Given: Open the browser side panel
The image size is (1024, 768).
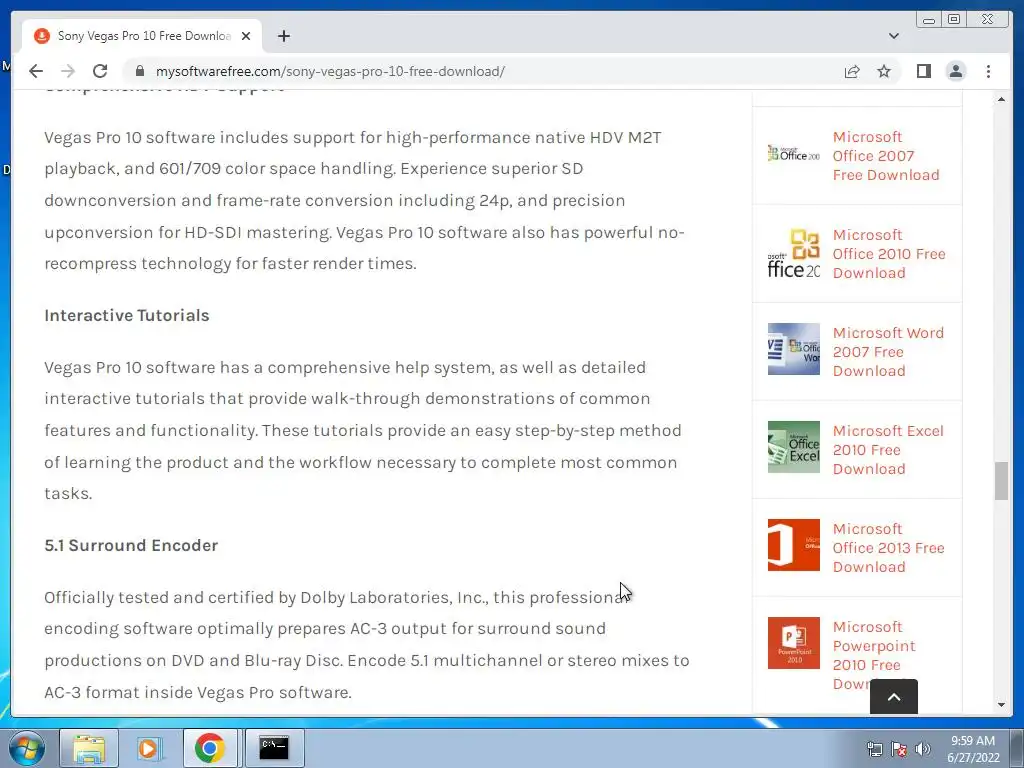Looking at the screenshot, I should [923, 71].
